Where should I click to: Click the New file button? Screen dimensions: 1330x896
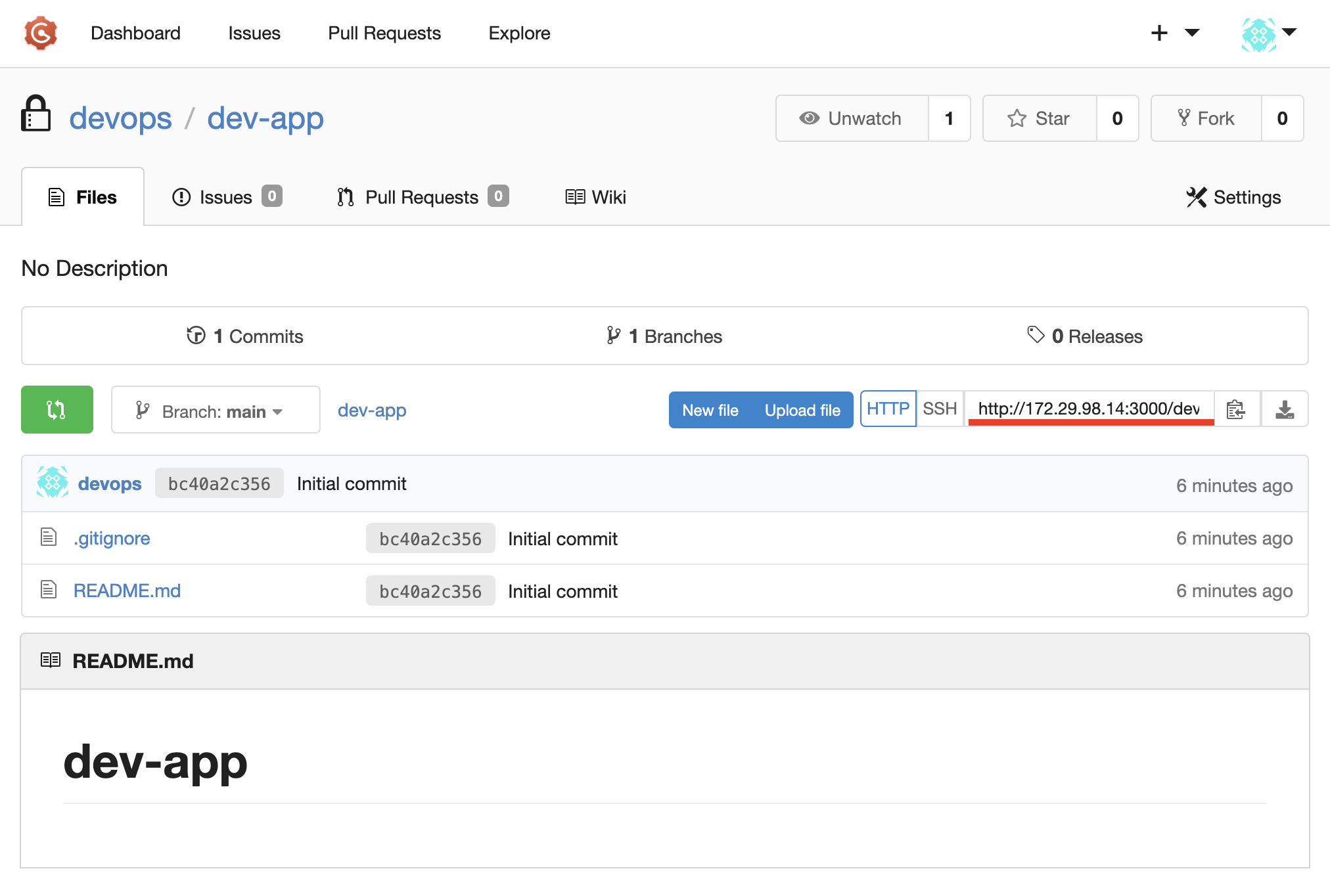coord(710,411)
